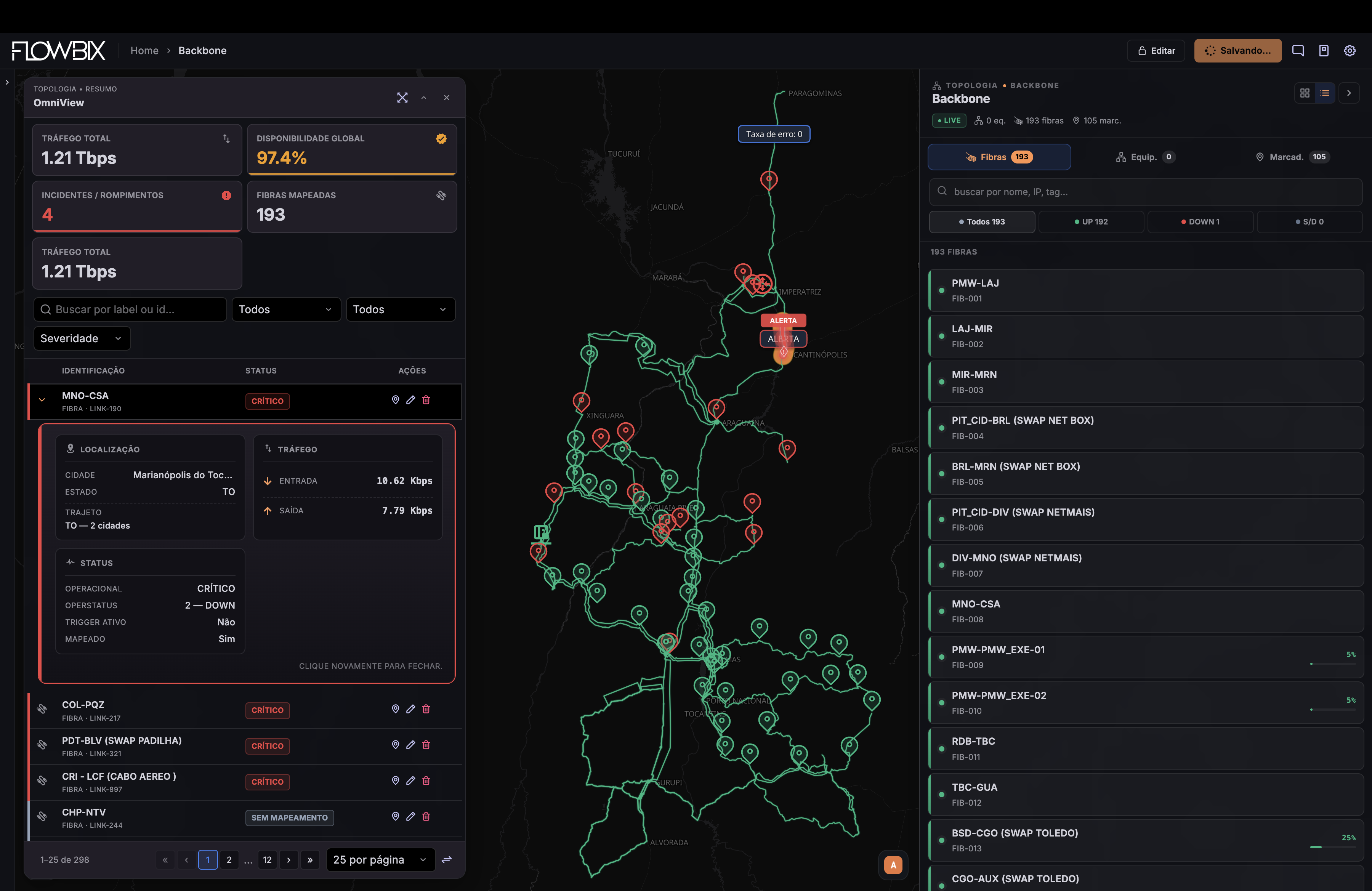Open the Severidade dropdown
The height and width of the screenshot is (891, 1372).
pos(82,338)
